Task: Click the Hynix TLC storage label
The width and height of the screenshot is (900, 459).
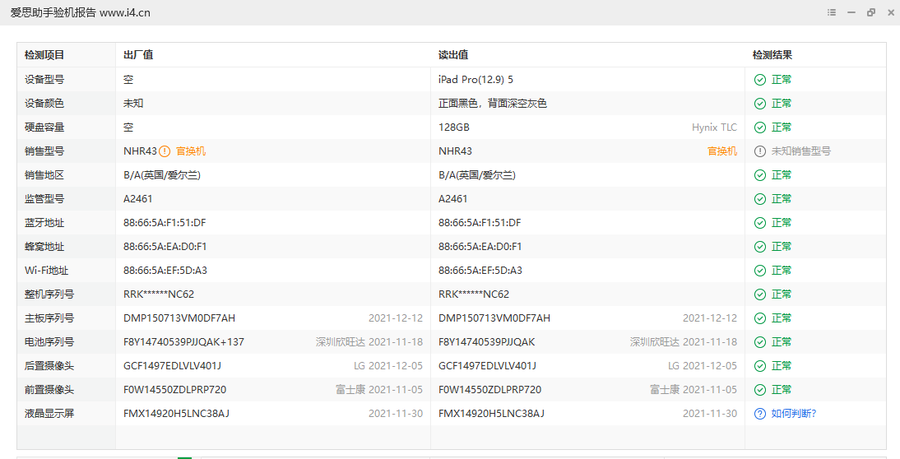Action: [714, 127]
